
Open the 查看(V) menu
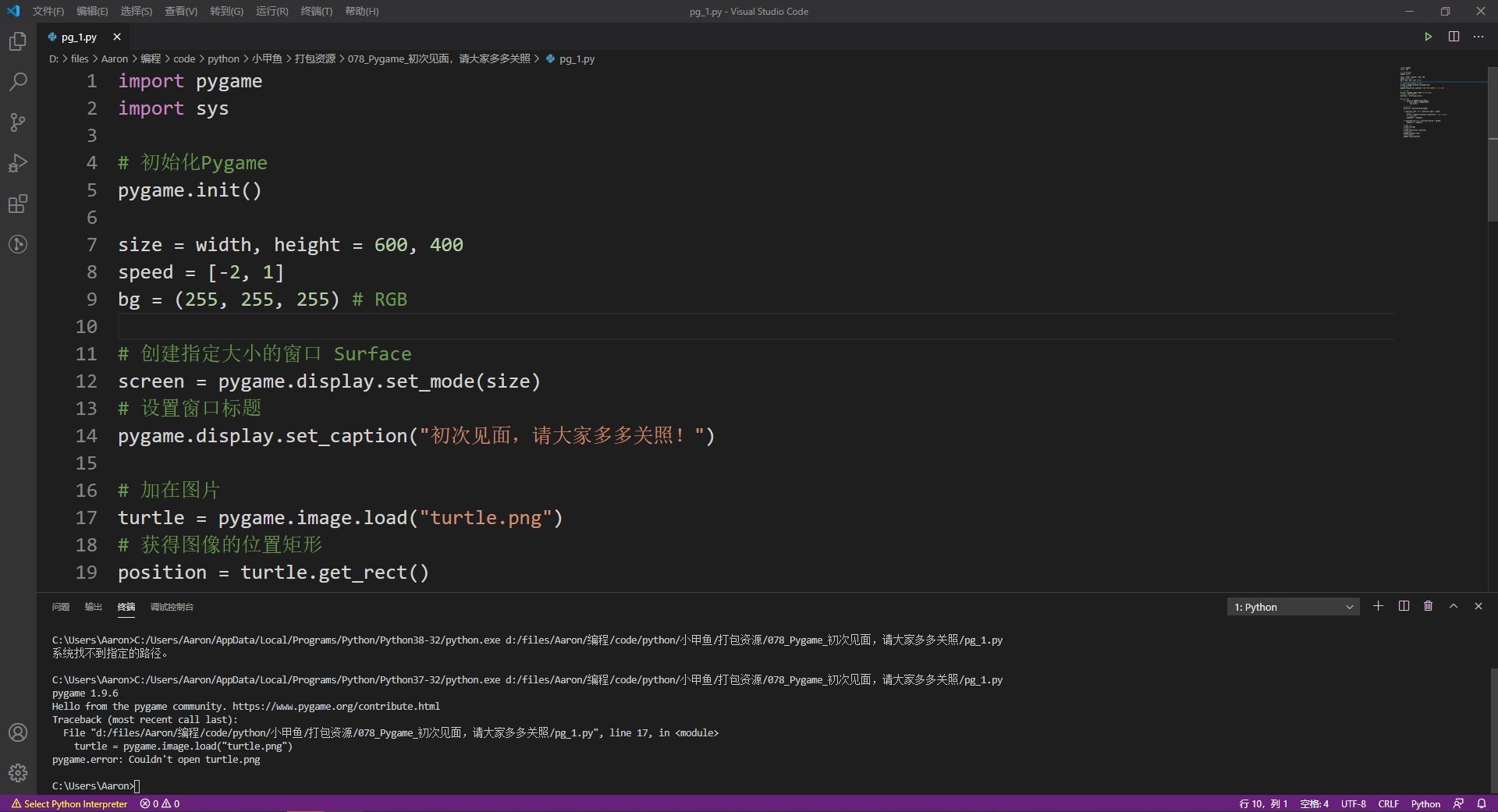(x=181, y=11)
